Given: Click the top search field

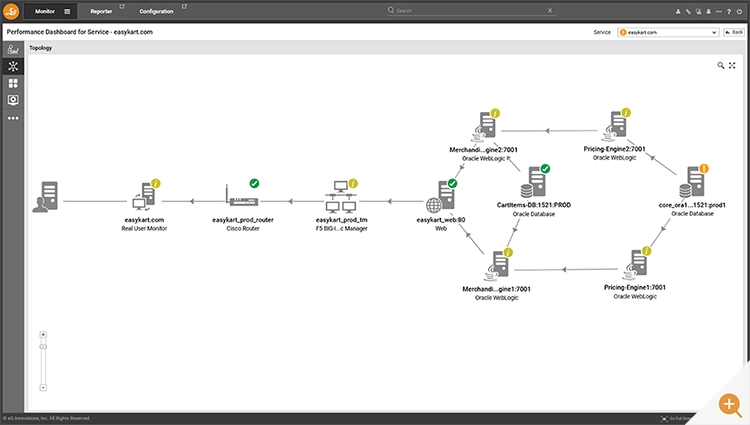Looking at the screenshot, I should click(x=471, y=11).
